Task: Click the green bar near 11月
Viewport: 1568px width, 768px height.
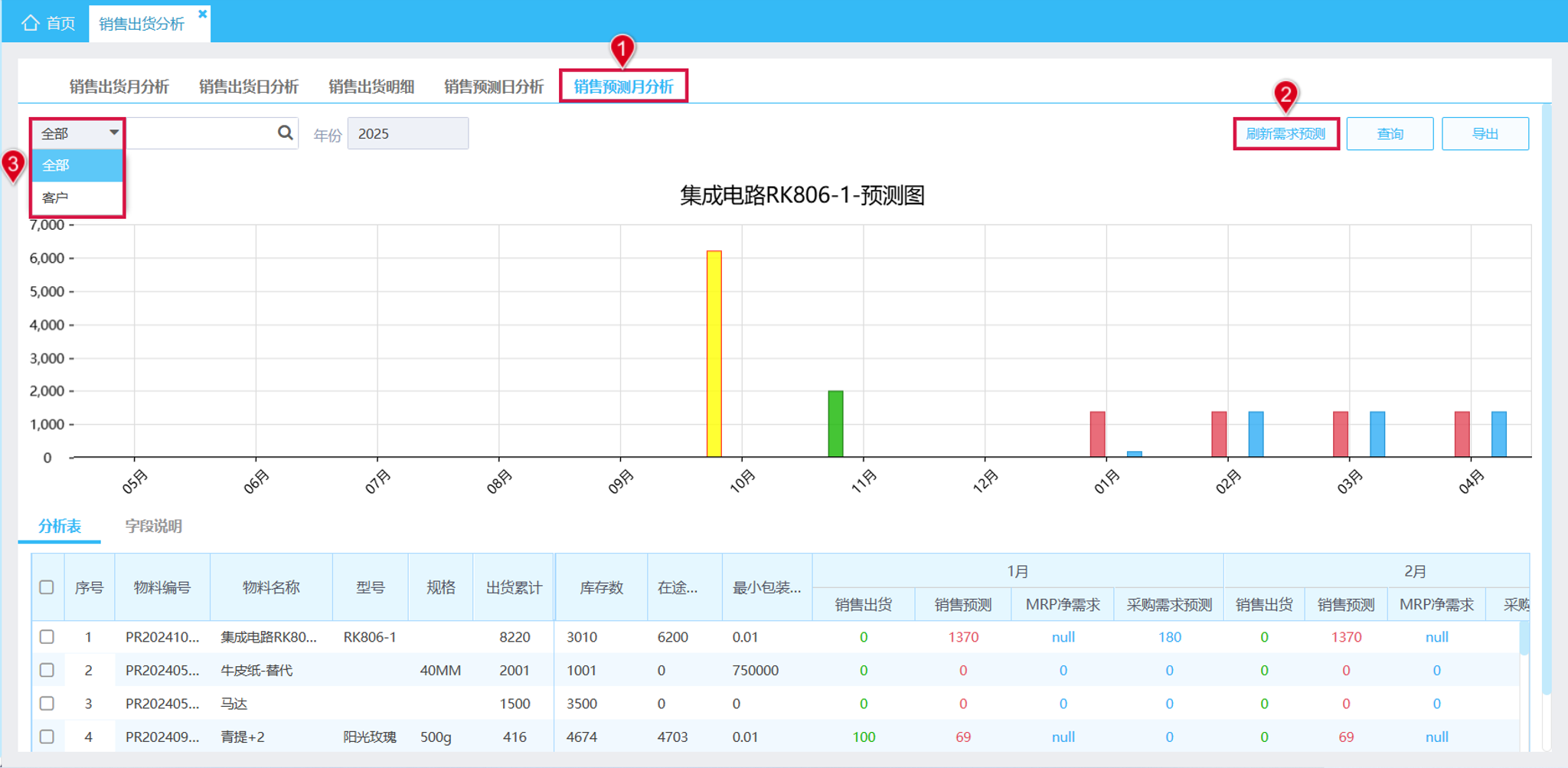Action: 835,424
